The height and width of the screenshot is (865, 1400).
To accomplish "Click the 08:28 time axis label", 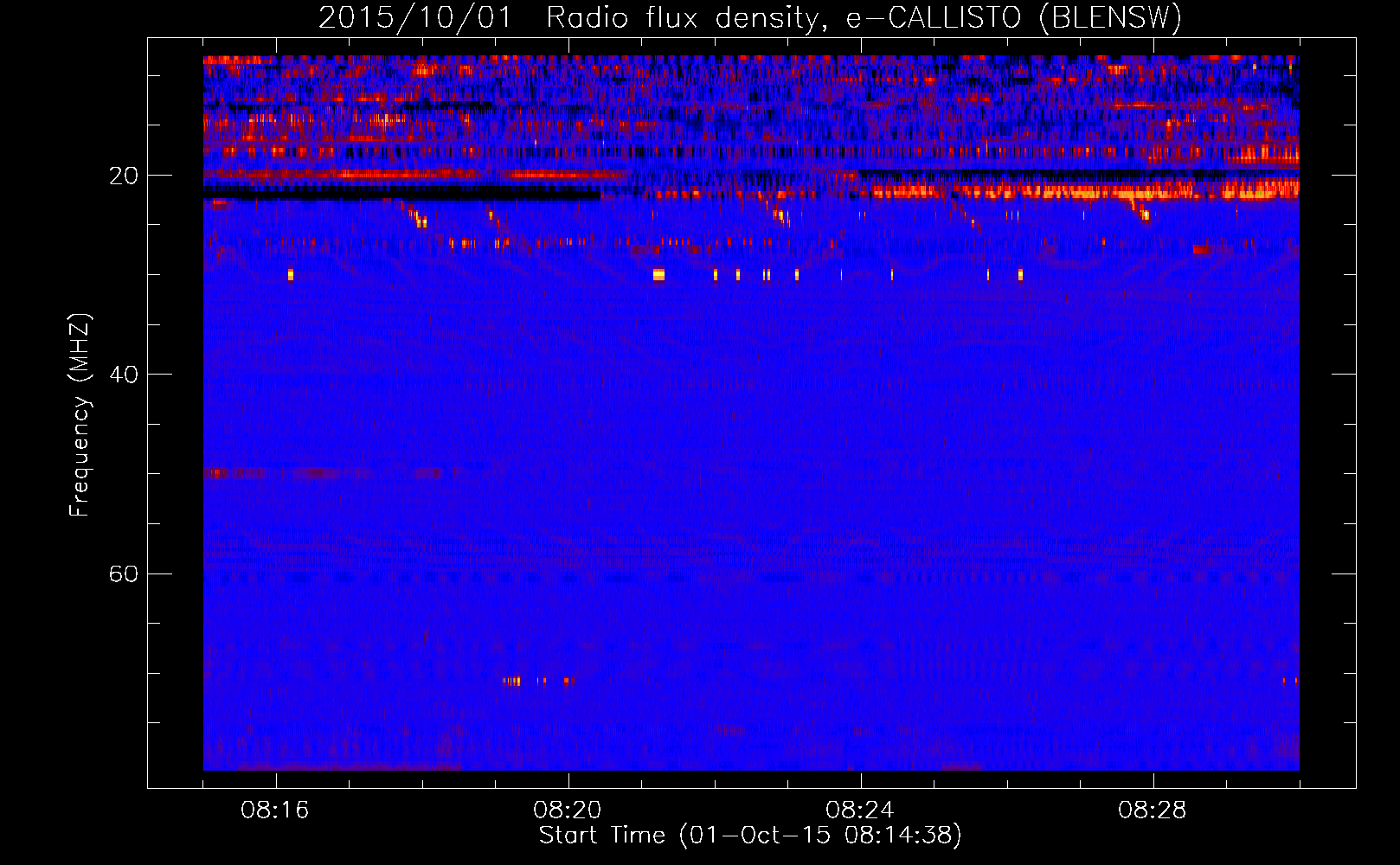I will (1153, 811).
